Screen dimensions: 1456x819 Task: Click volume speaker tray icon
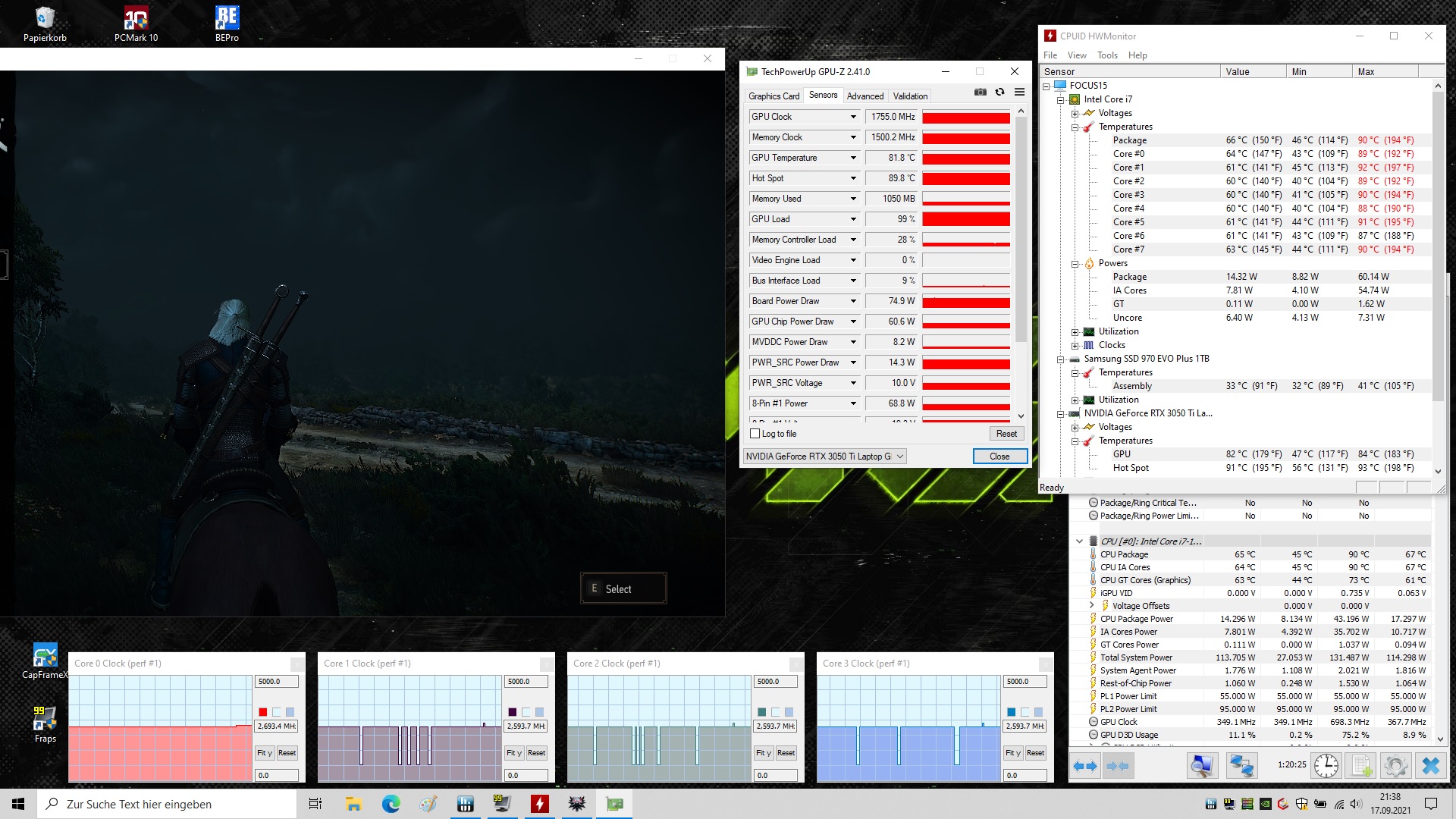(1356, 804)
